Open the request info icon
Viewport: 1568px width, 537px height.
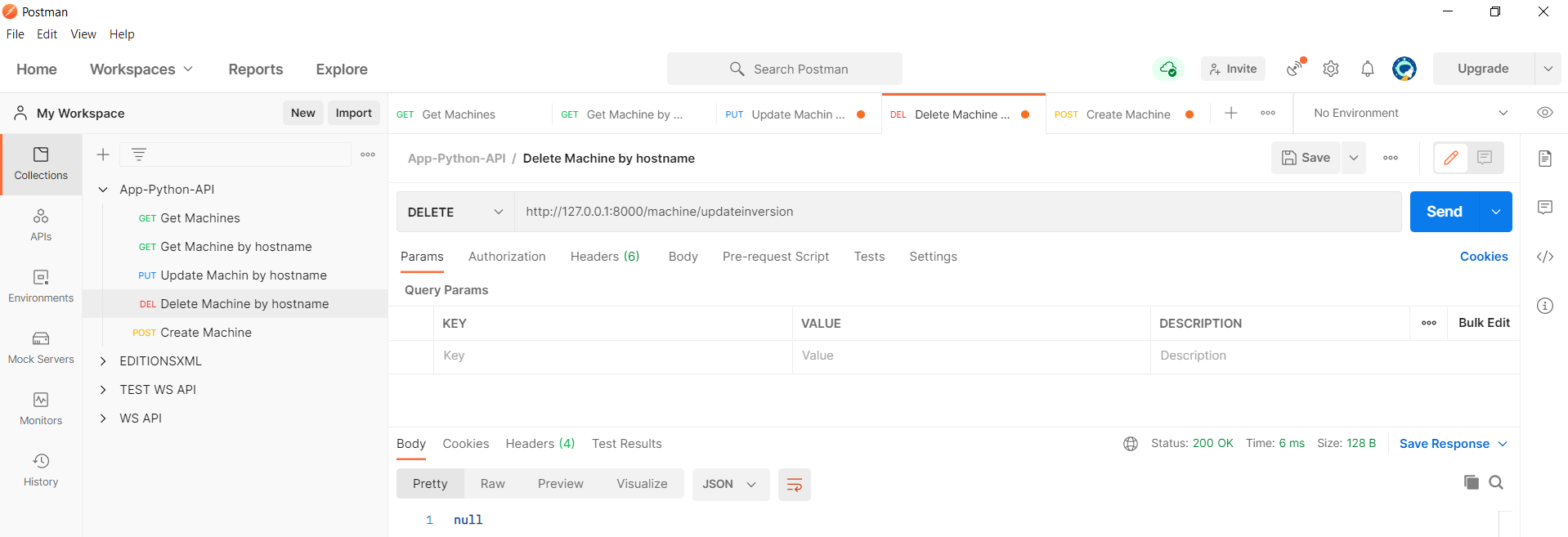point(1545,306)
